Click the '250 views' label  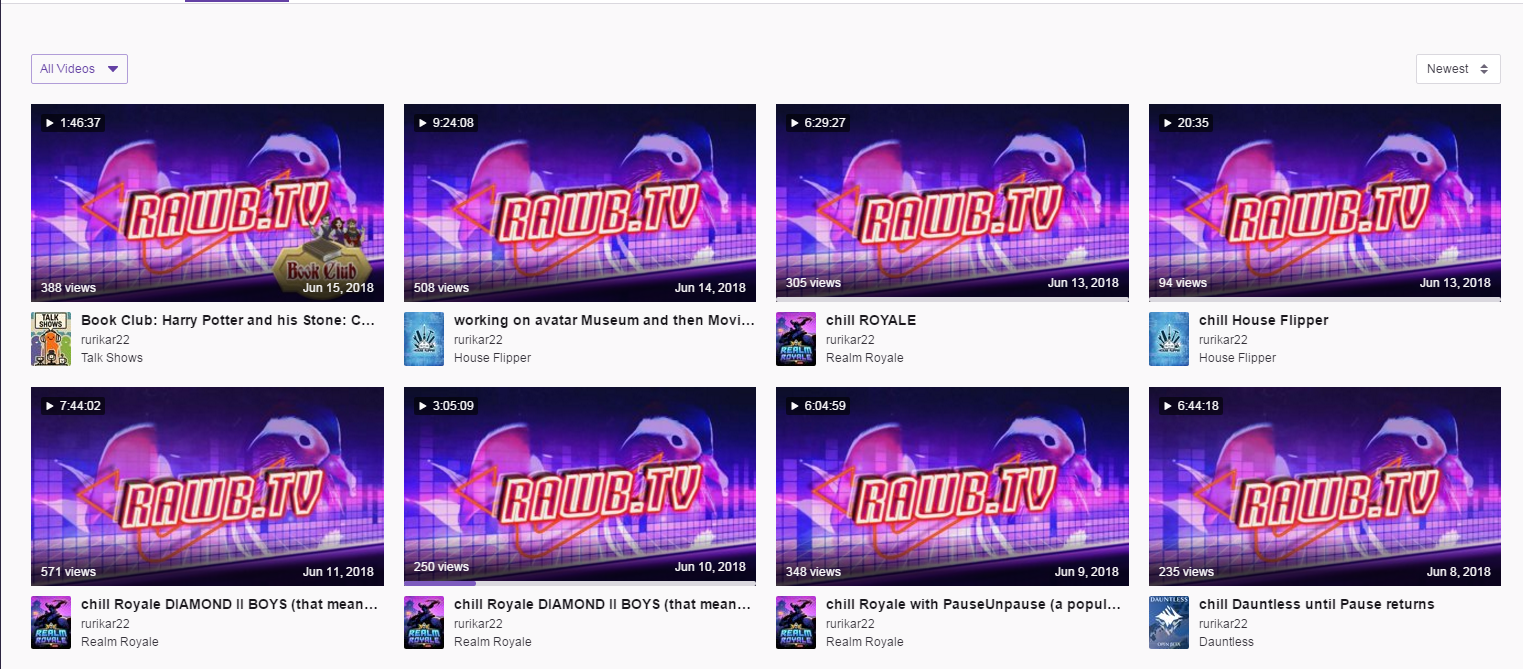coord(441,567)
